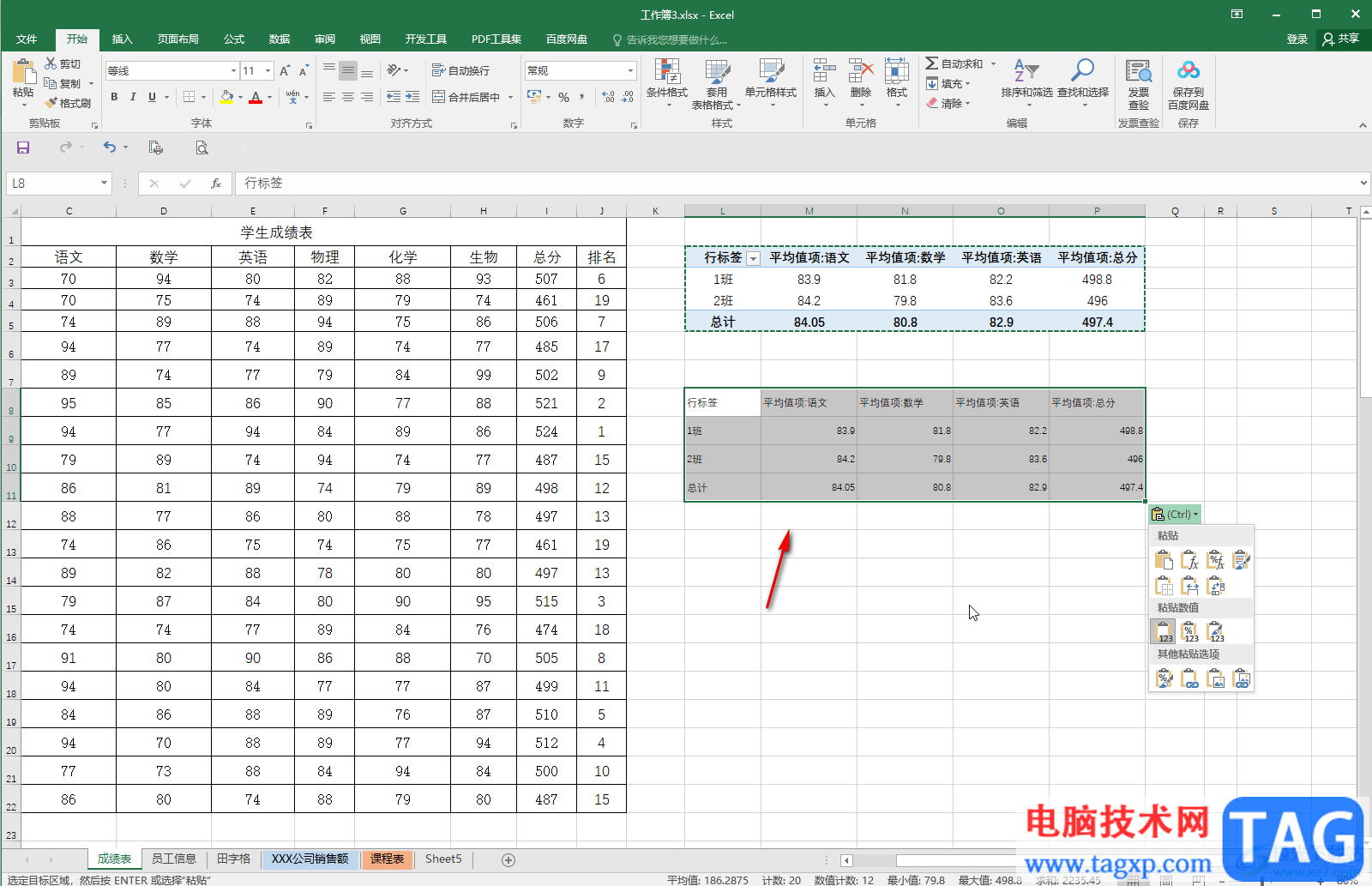Expand the Name Box dropdown
The height and width of the screenshot is (886, 1372).
point(104,183)
